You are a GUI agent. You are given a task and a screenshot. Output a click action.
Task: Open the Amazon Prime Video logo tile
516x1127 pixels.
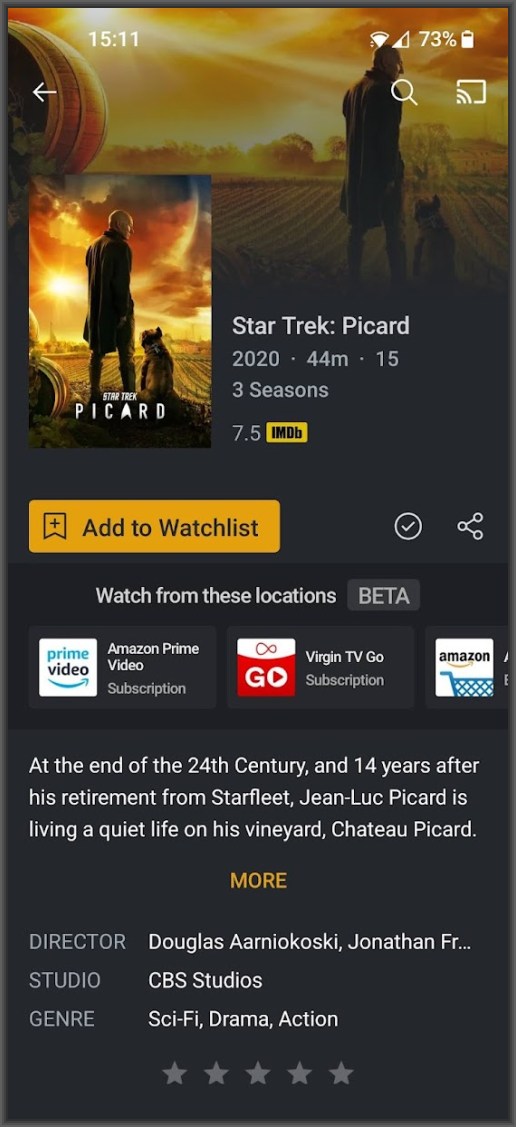68,668
